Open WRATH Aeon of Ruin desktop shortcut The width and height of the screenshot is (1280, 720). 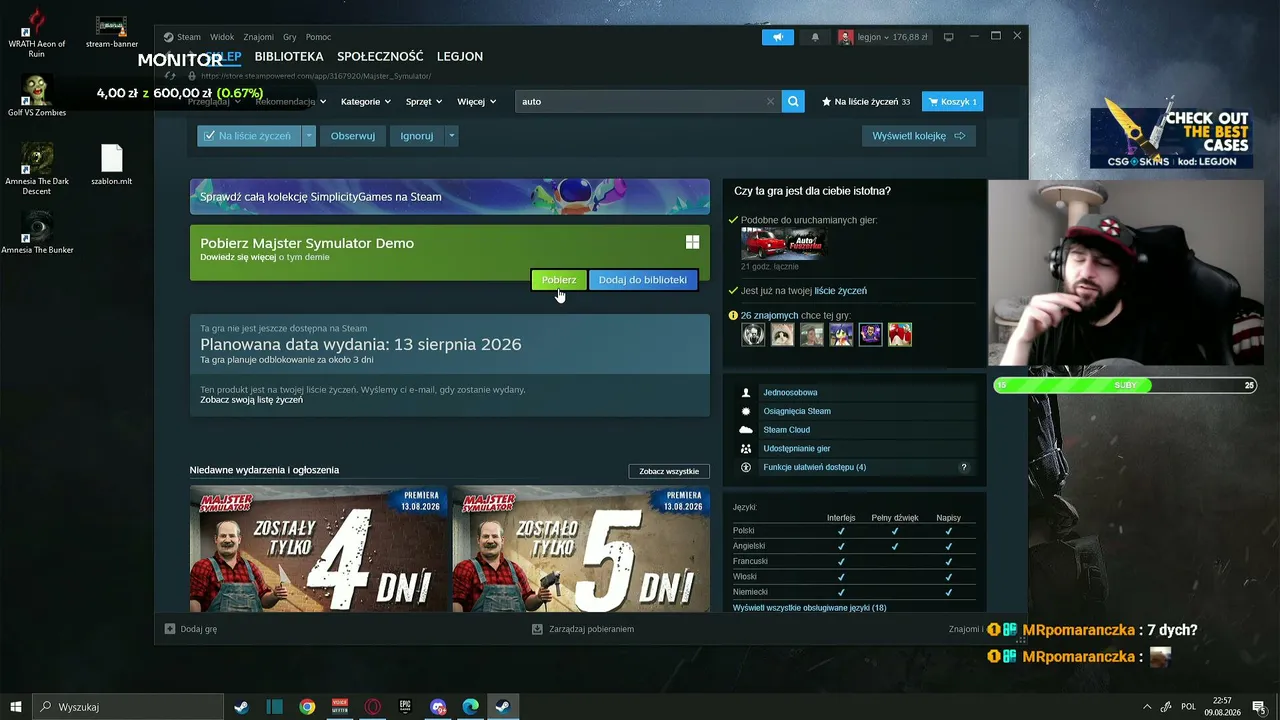pos(37,32)
